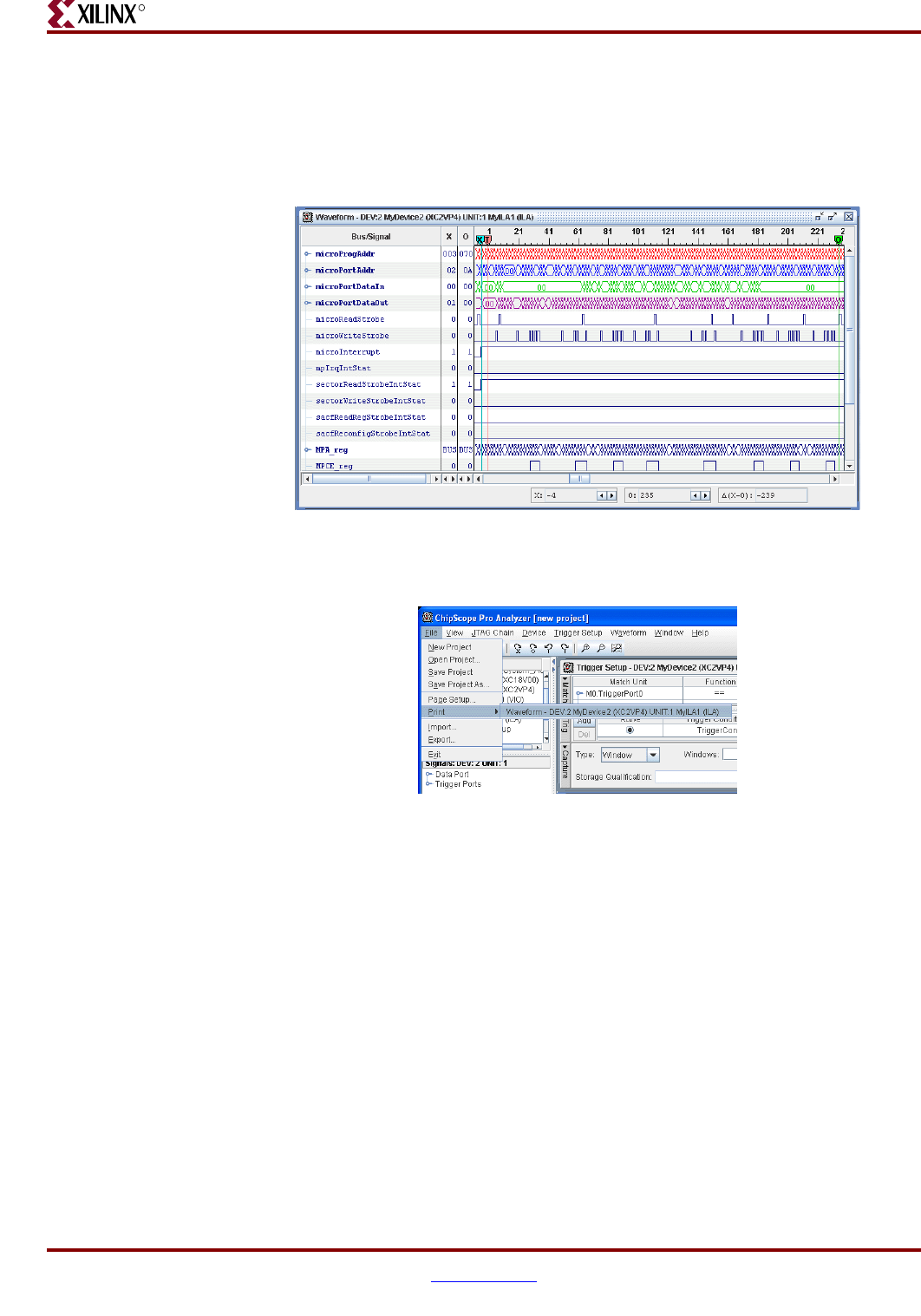This screenshot has width=921, height=1316.
Task: Click the Windows input field
Action: [729, 755]
